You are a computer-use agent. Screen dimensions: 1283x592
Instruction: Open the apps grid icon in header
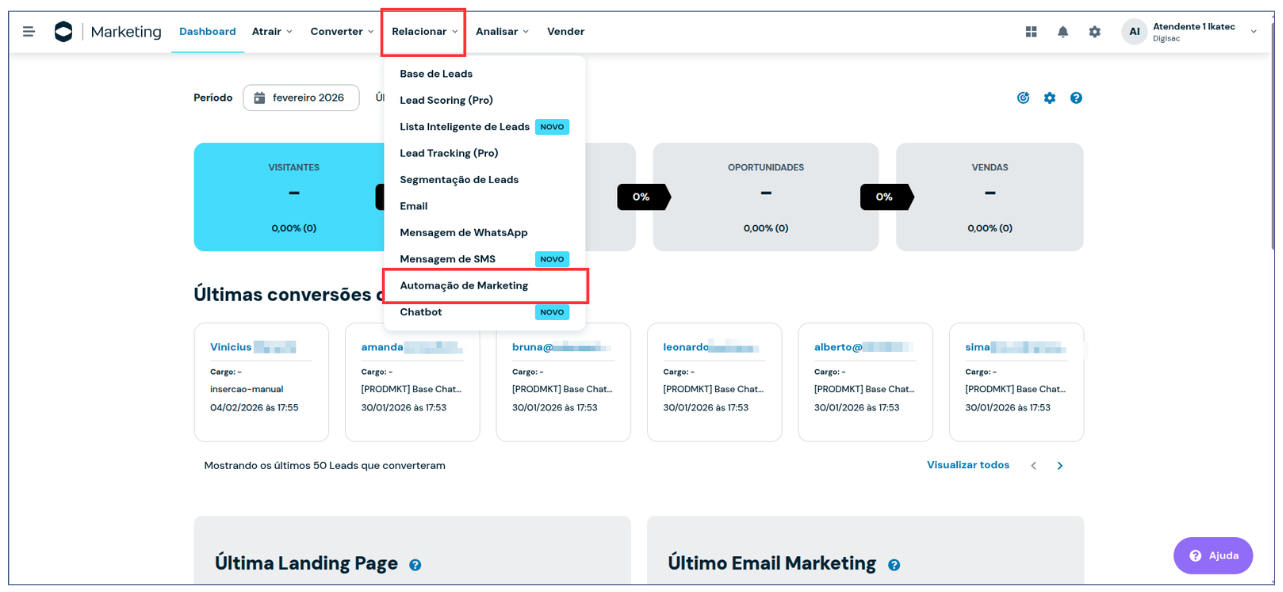[1031, 32]
